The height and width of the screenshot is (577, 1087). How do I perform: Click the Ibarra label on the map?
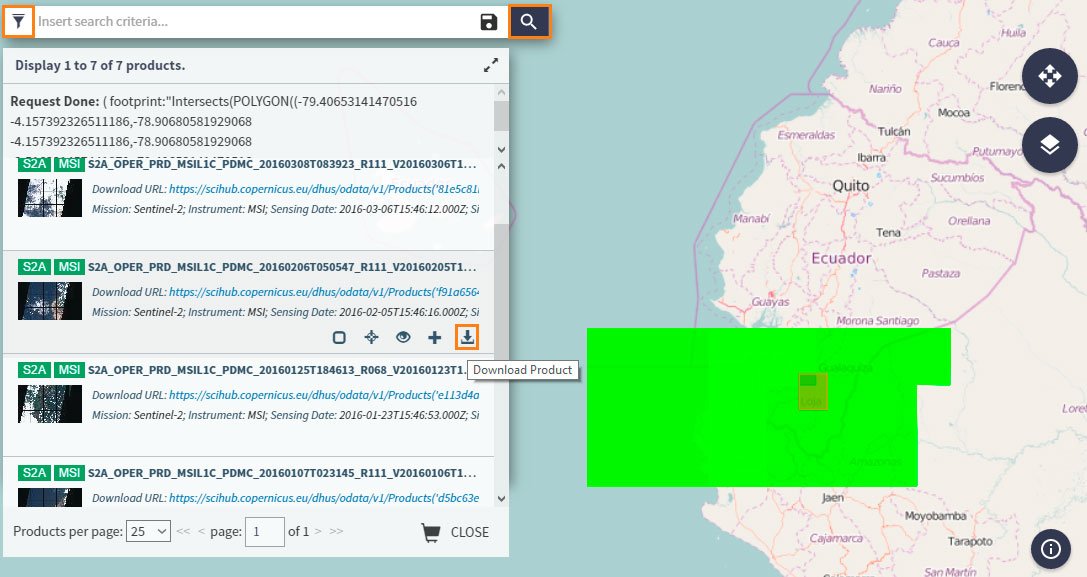(x=871, y=157)
